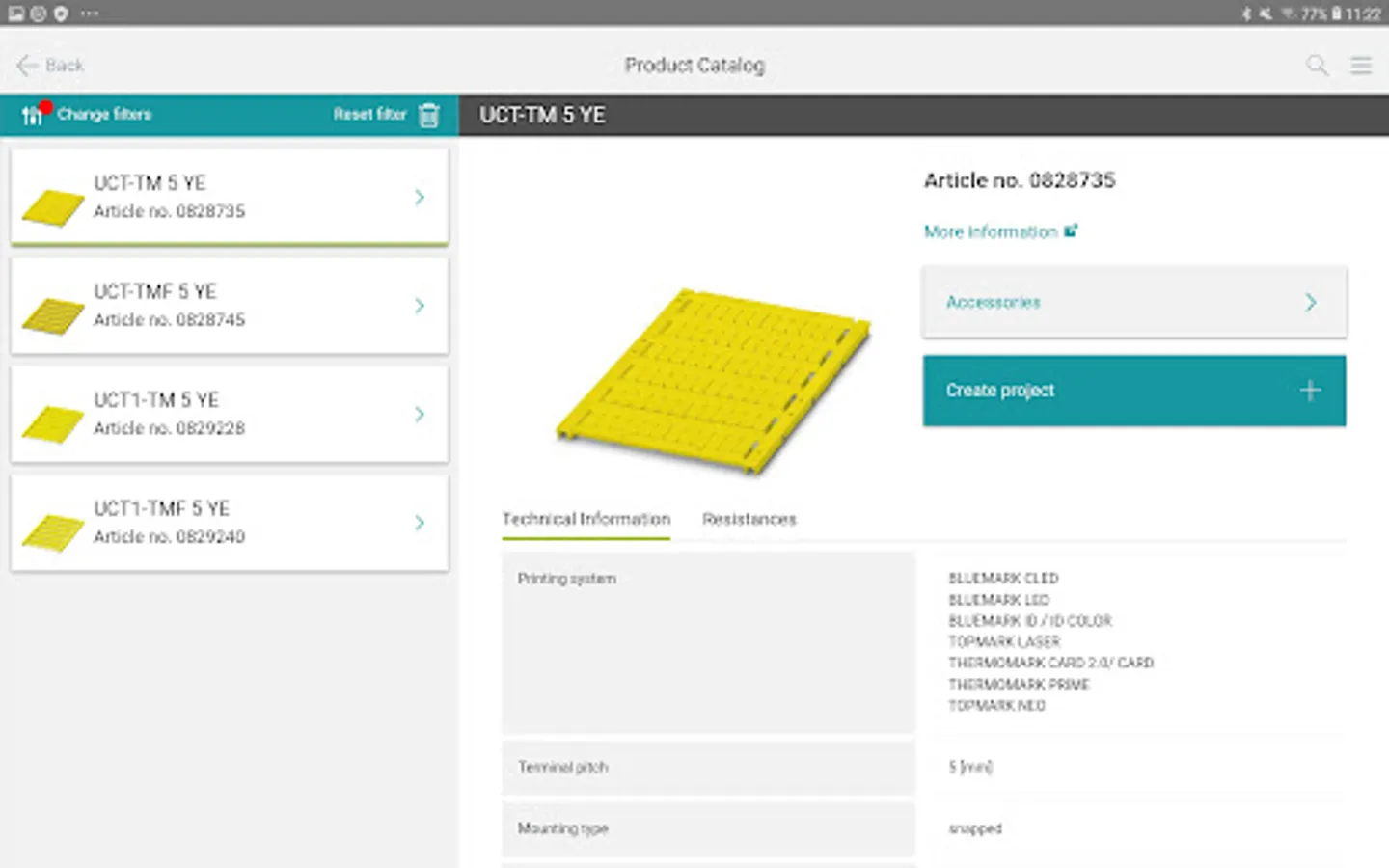Select the UCT1-TMF 5 YE product name
Viewport: 1389px width, 868px height.
click(161, 508)
